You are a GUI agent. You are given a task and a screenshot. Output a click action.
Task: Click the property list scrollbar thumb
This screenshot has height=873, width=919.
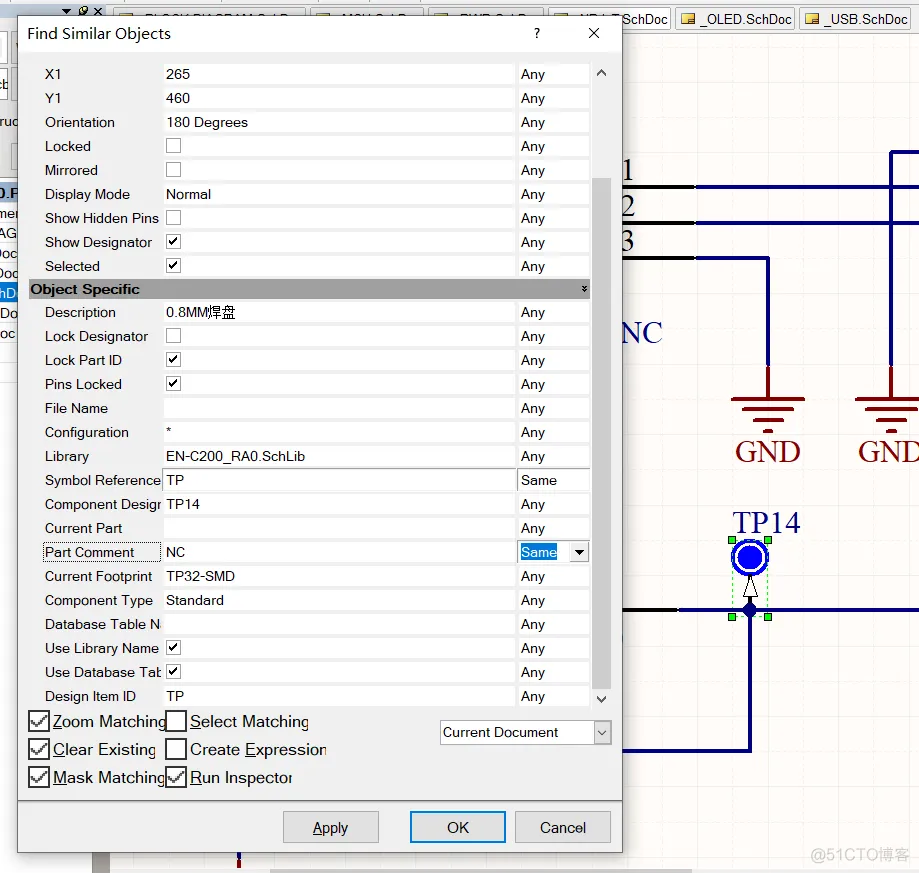click(601, 434)
